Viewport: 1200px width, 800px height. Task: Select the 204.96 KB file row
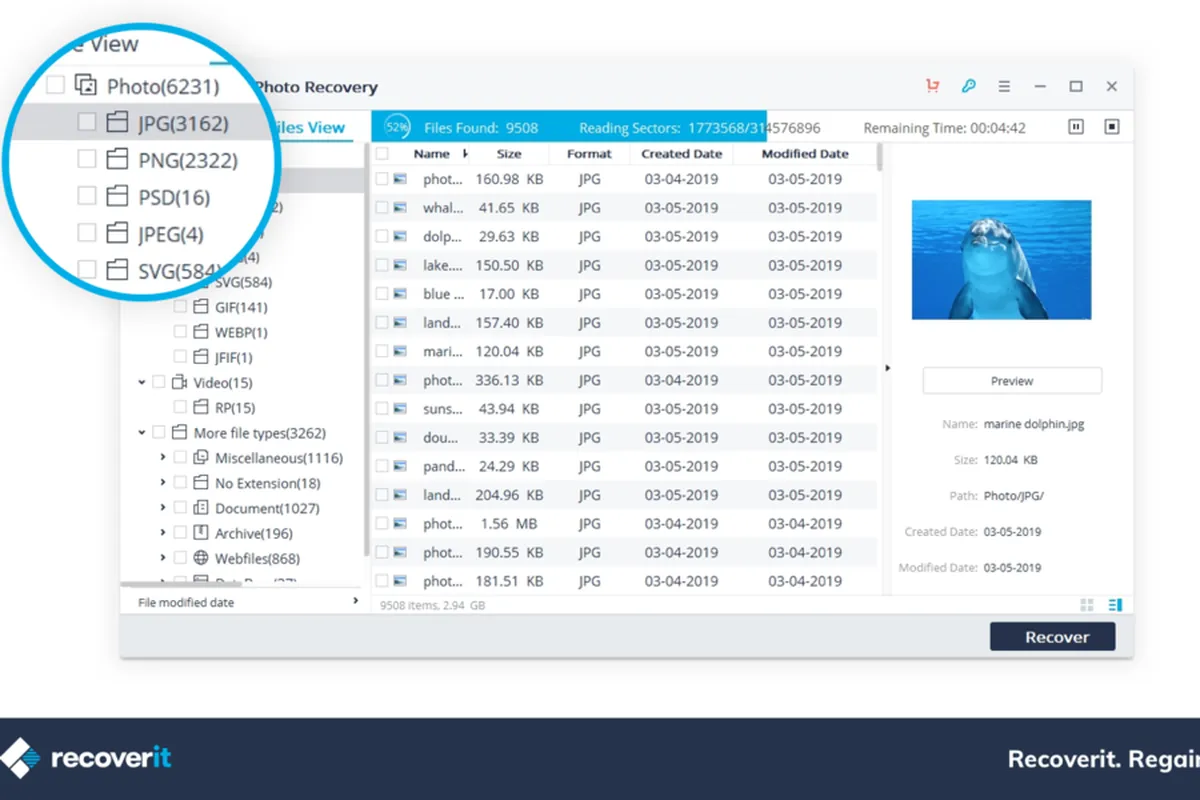pos(624,495)
